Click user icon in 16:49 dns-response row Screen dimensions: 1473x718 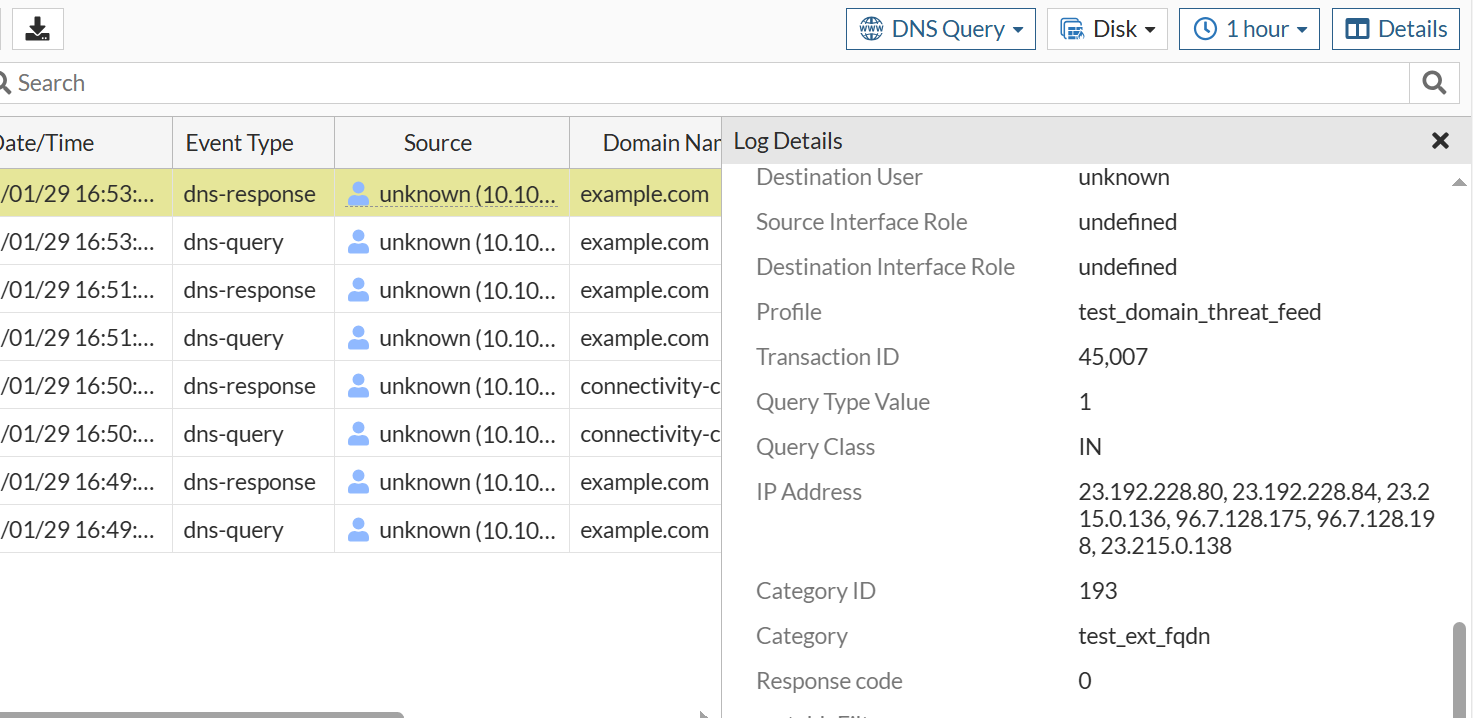pyautogui.click(x=358, y=482)
